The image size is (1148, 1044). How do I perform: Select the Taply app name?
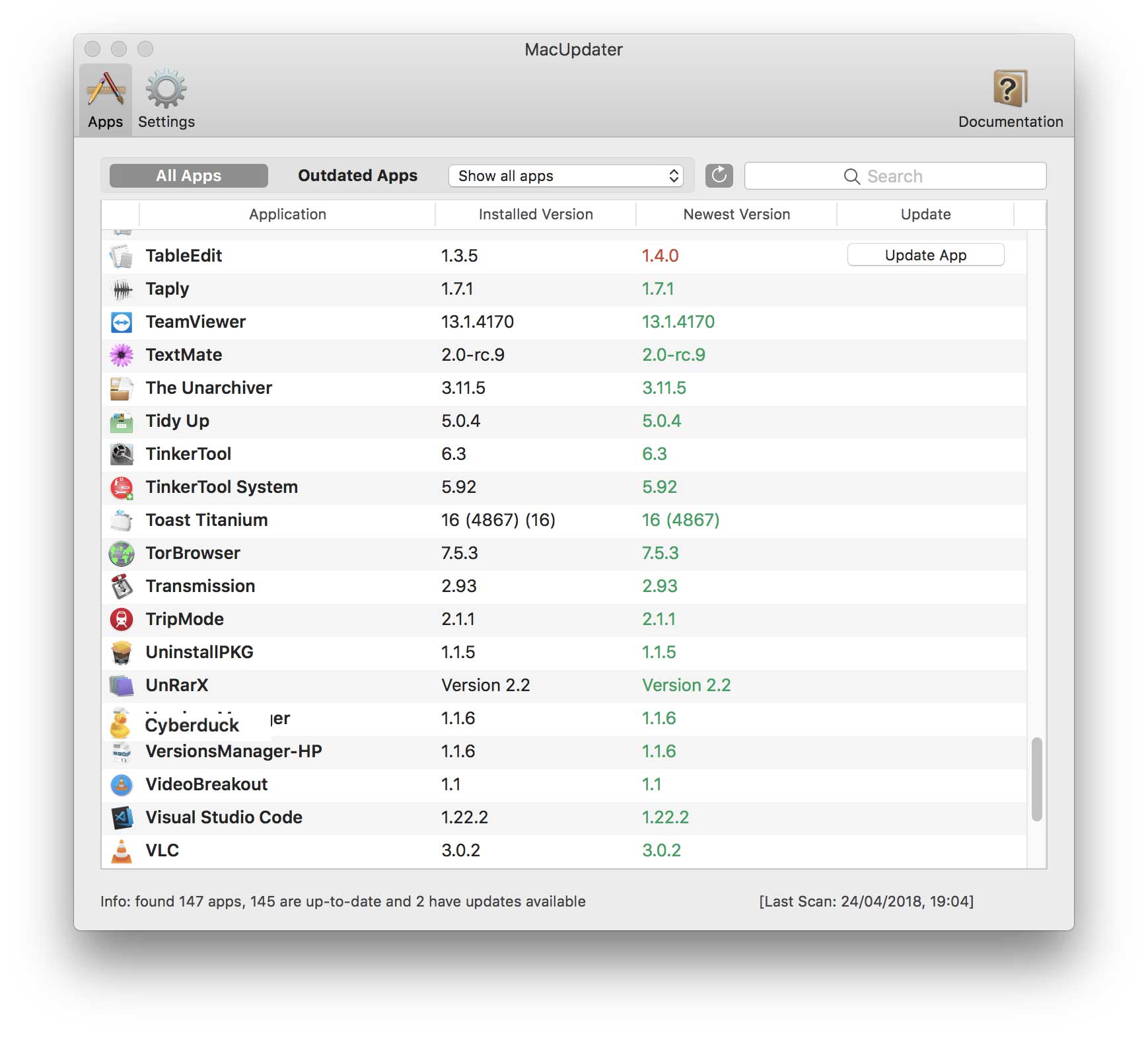point(167,289)
